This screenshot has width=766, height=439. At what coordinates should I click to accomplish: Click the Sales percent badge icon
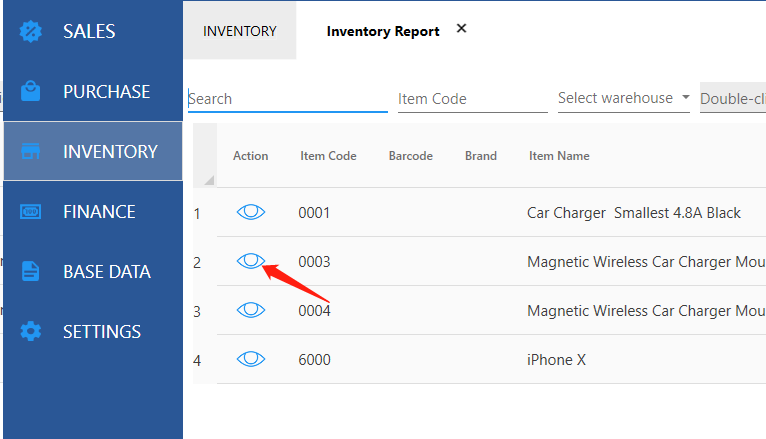(31, 31)
